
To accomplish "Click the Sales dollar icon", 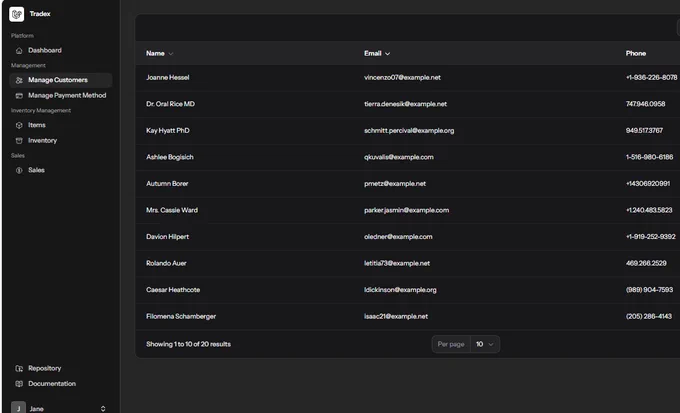I will (x=19, y=170).
